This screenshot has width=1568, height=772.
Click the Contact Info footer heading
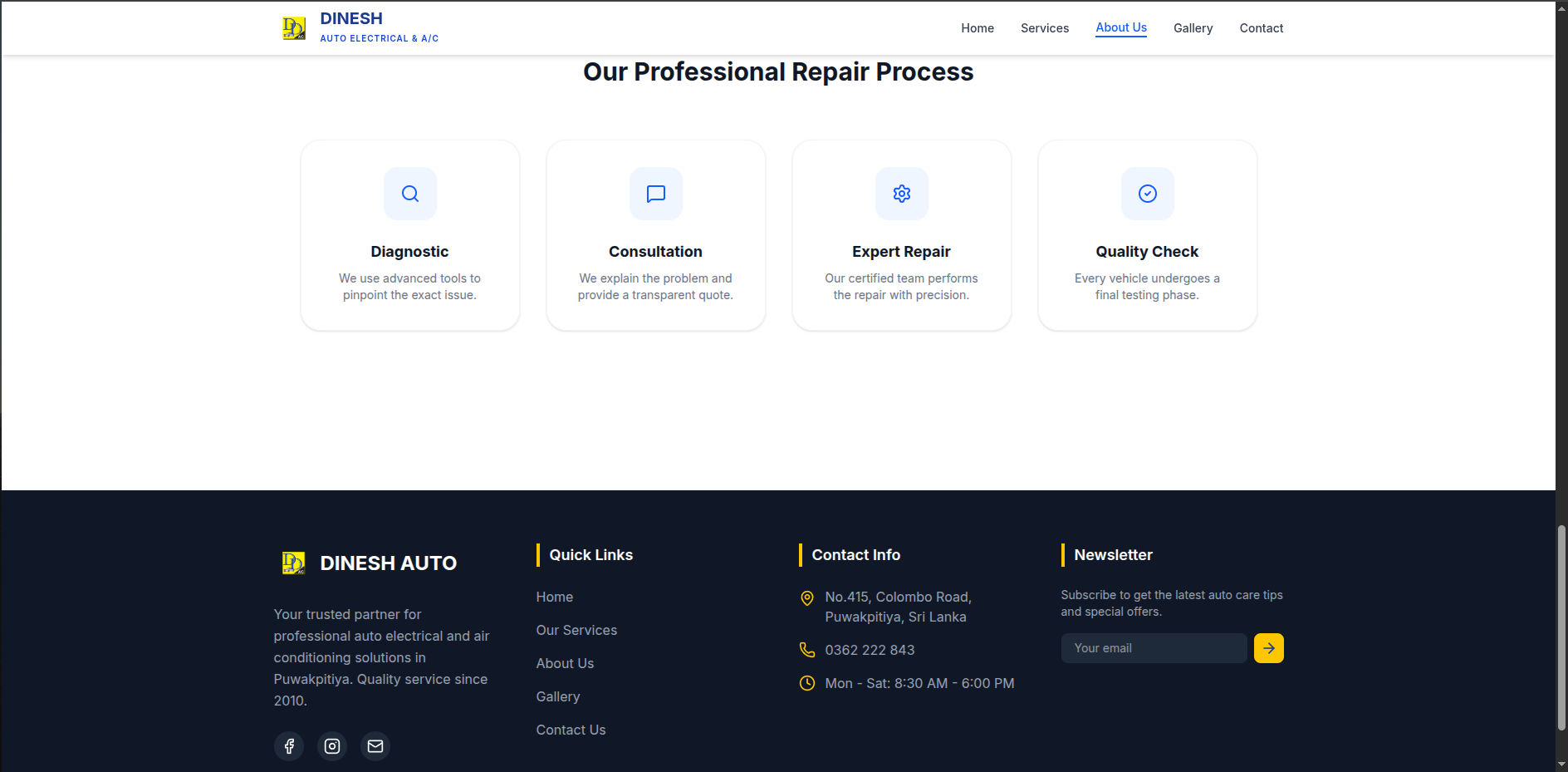(855, 555)
